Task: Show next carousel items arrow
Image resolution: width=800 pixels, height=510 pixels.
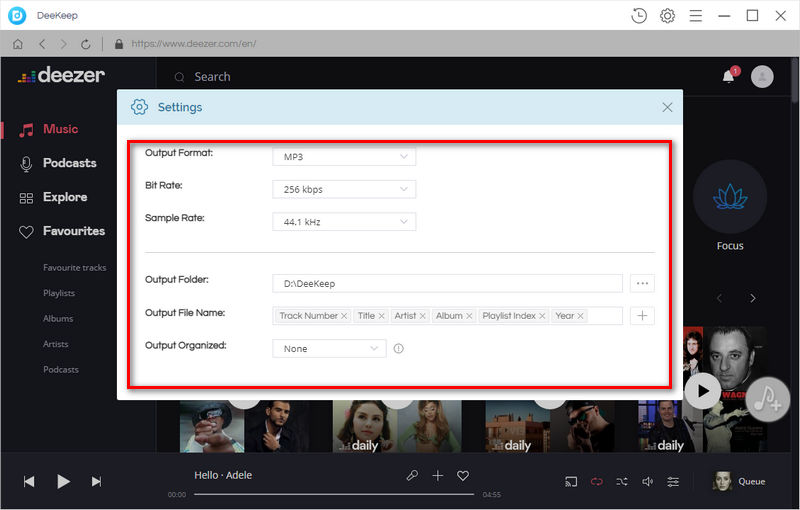Action: (753, 298)
